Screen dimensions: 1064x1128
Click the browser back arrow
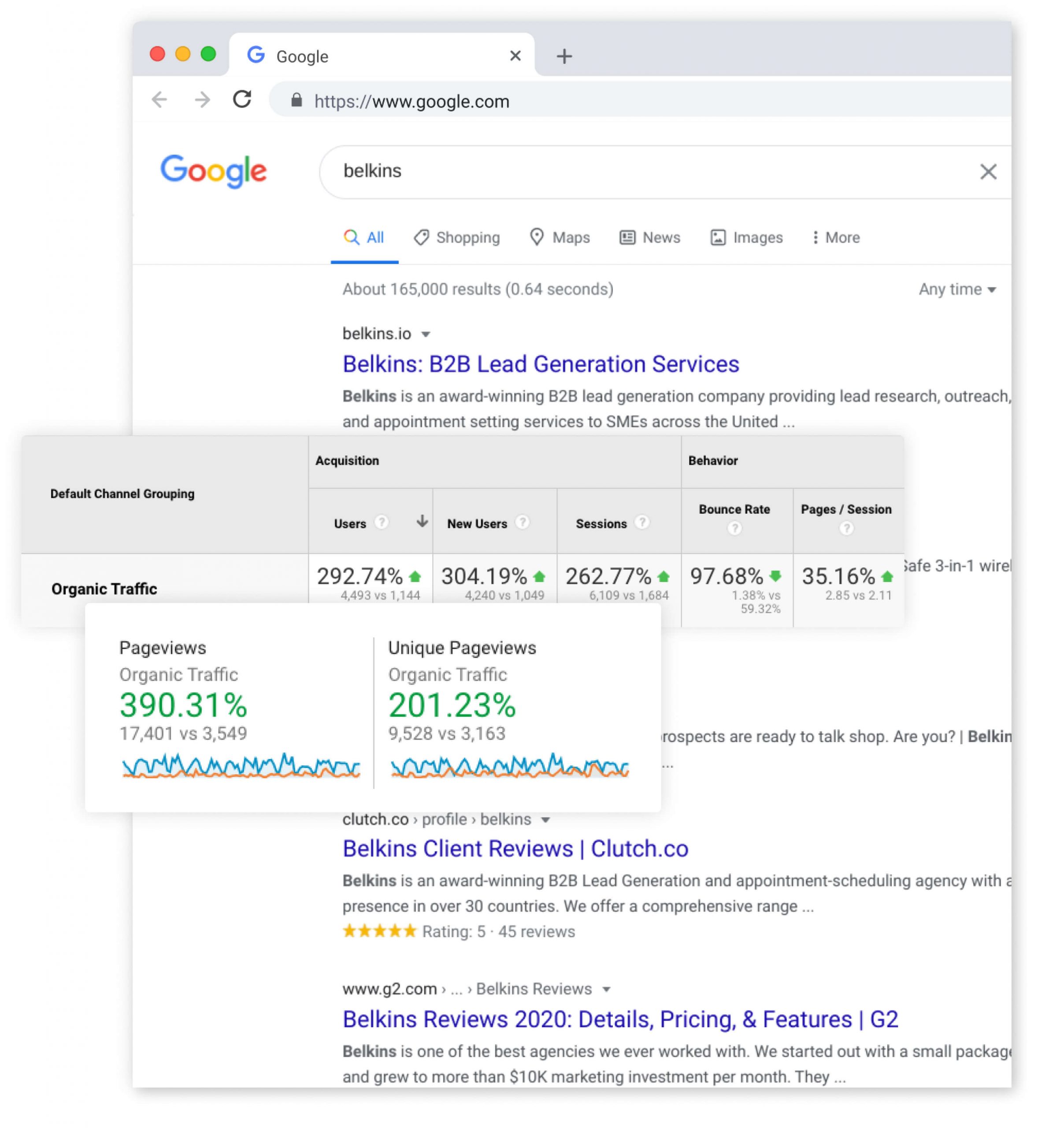159,100
